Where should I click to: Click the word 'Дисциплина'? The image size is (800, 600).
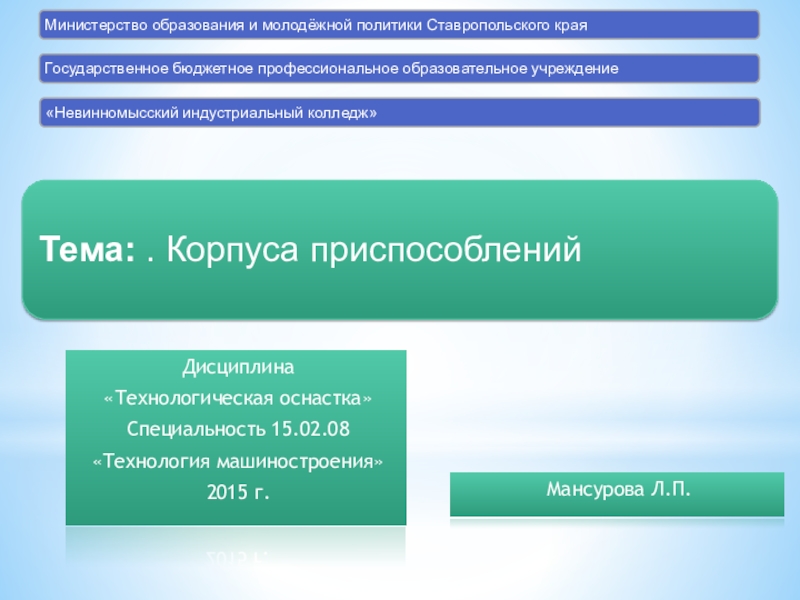238,367
